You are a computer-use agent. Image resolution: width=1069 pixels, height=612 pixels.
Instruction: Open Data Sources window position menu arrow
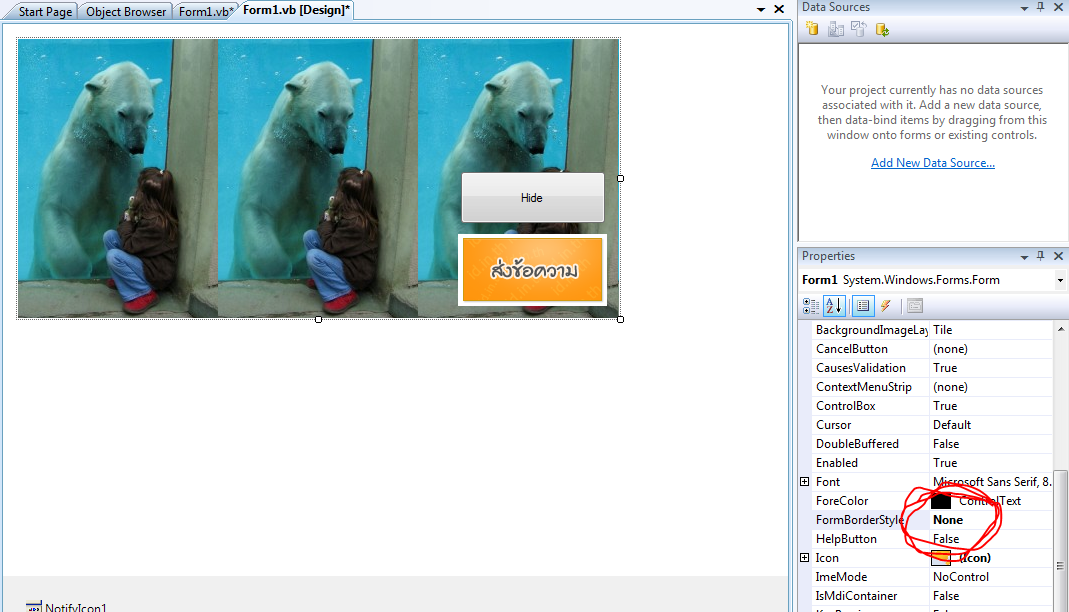click(1024, 8)
